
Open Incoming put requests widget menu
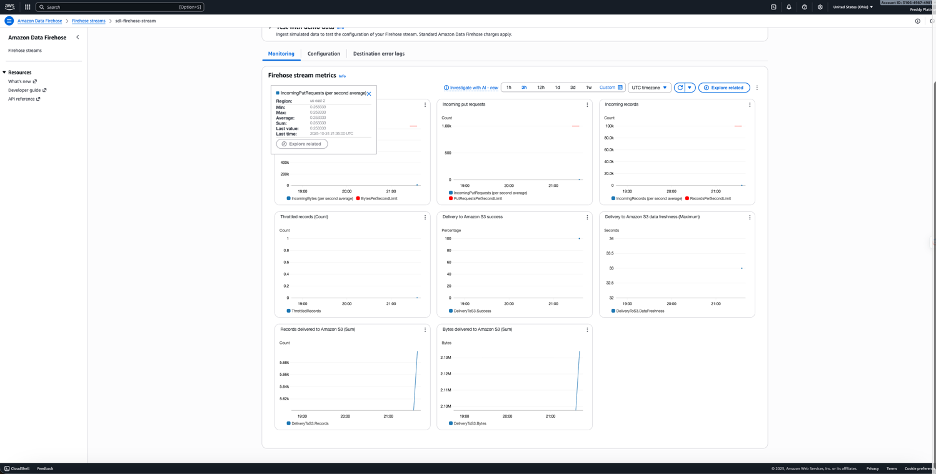[x=587, y=104]
